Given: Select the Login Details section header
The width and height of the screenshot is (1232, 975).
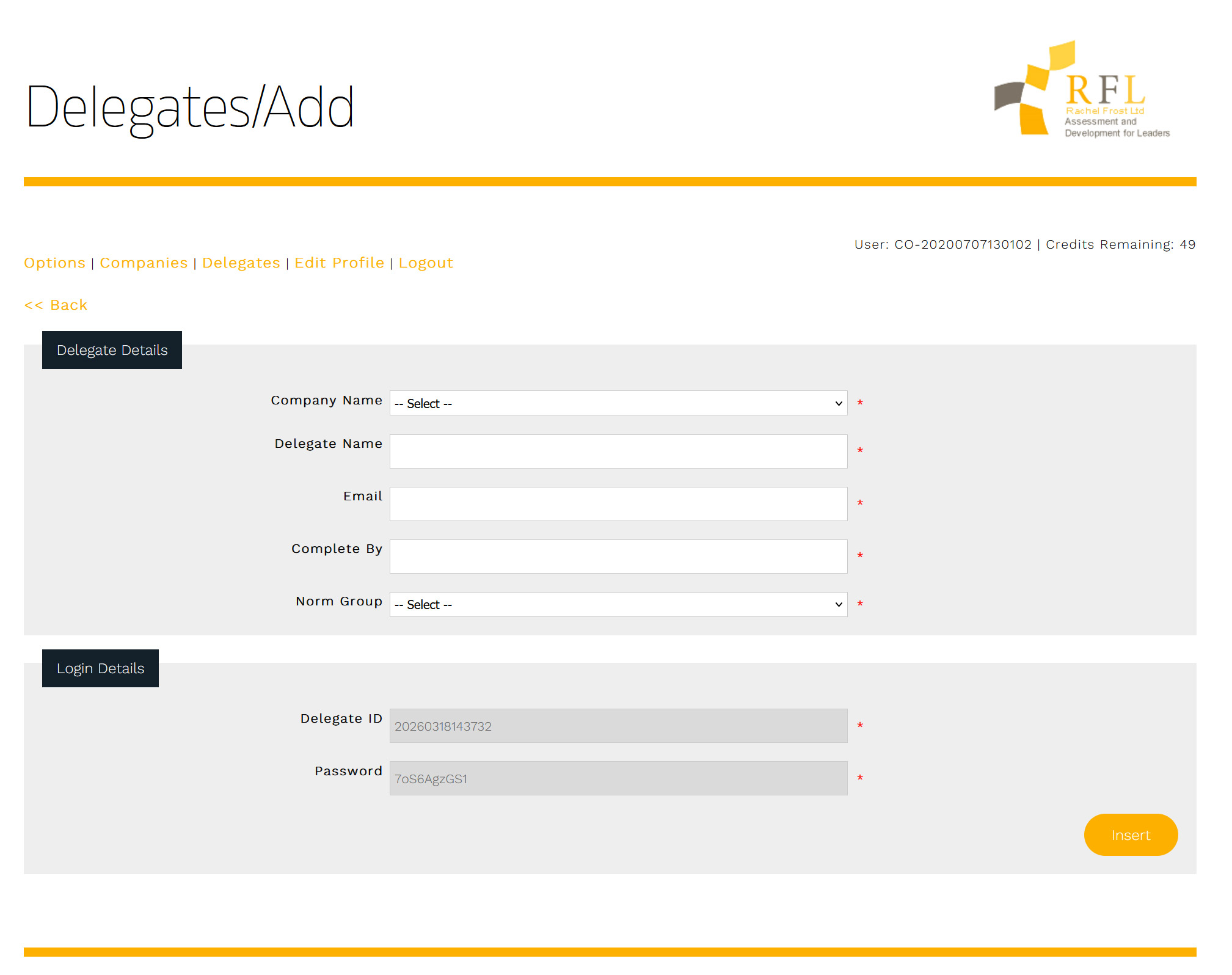Looking at the screenshot, I should [100, 668].
